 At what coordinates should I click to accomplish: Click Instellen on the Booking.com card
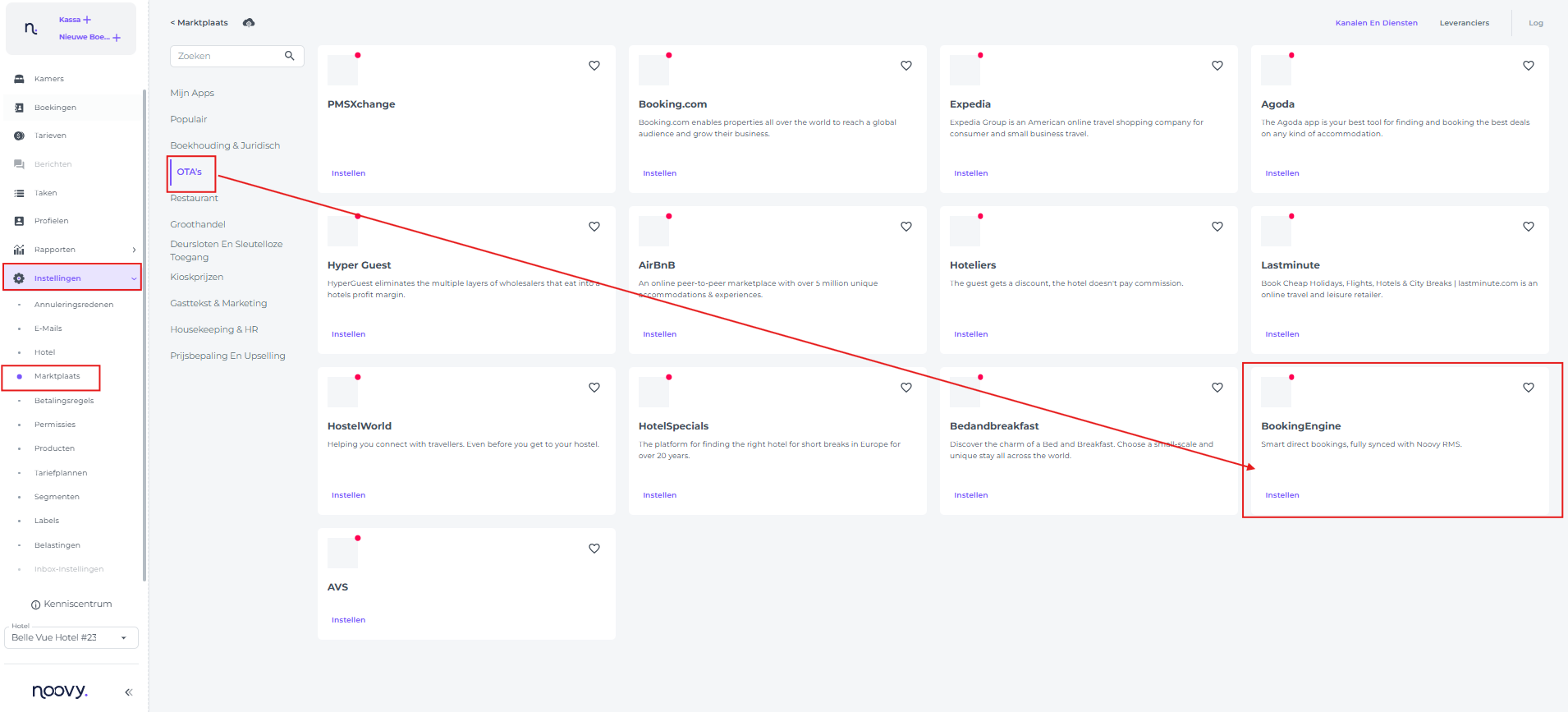tap(660, 173)
